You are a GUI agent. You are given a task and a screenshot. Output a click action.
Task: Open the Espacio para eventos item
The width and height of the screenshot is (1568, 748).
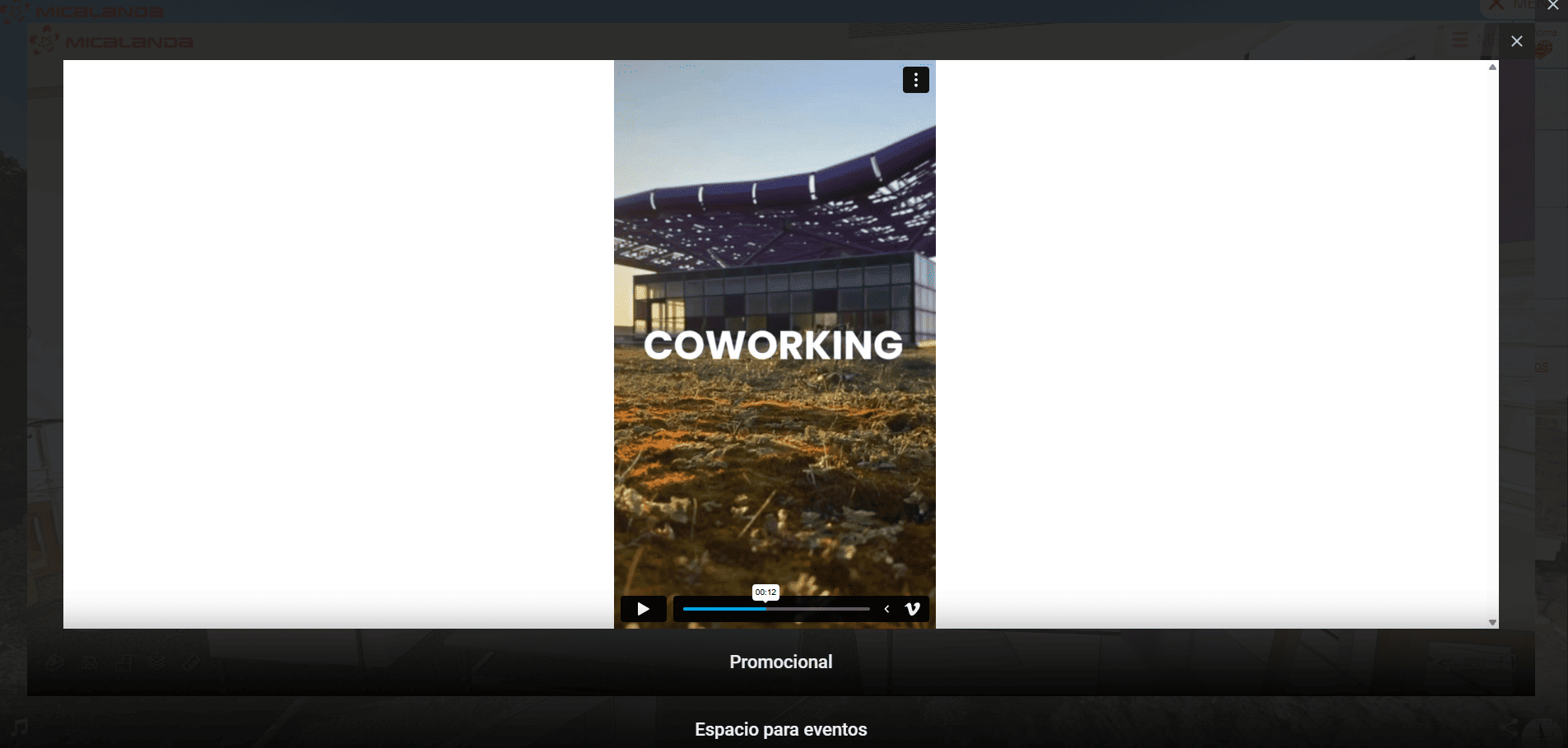[x=780, y=729]
